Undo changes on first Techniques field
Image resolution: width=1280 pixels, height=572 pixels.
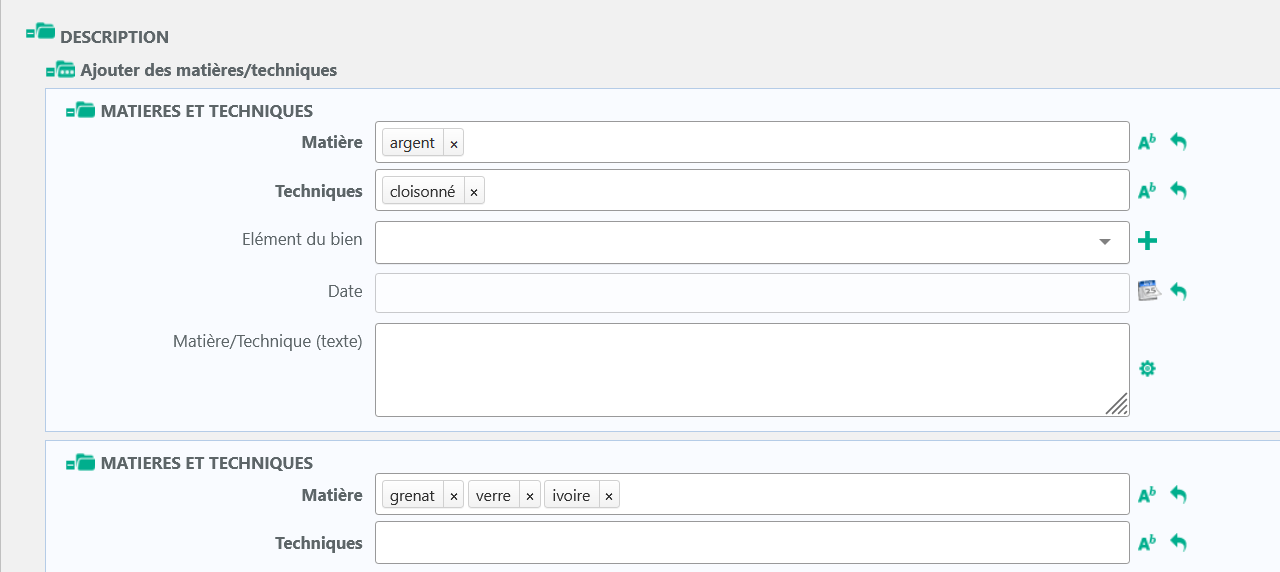tap(1179, 190)
